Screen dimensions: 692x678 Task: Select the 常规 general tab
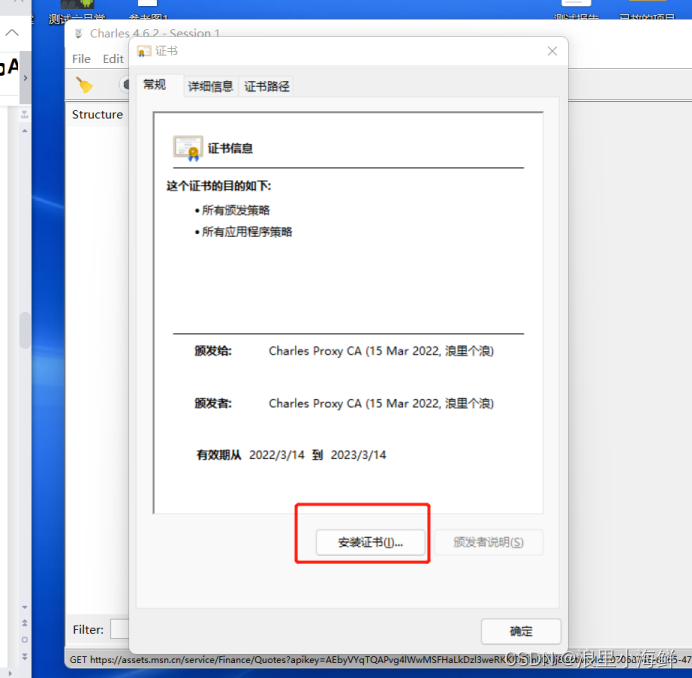coord(154,85)
